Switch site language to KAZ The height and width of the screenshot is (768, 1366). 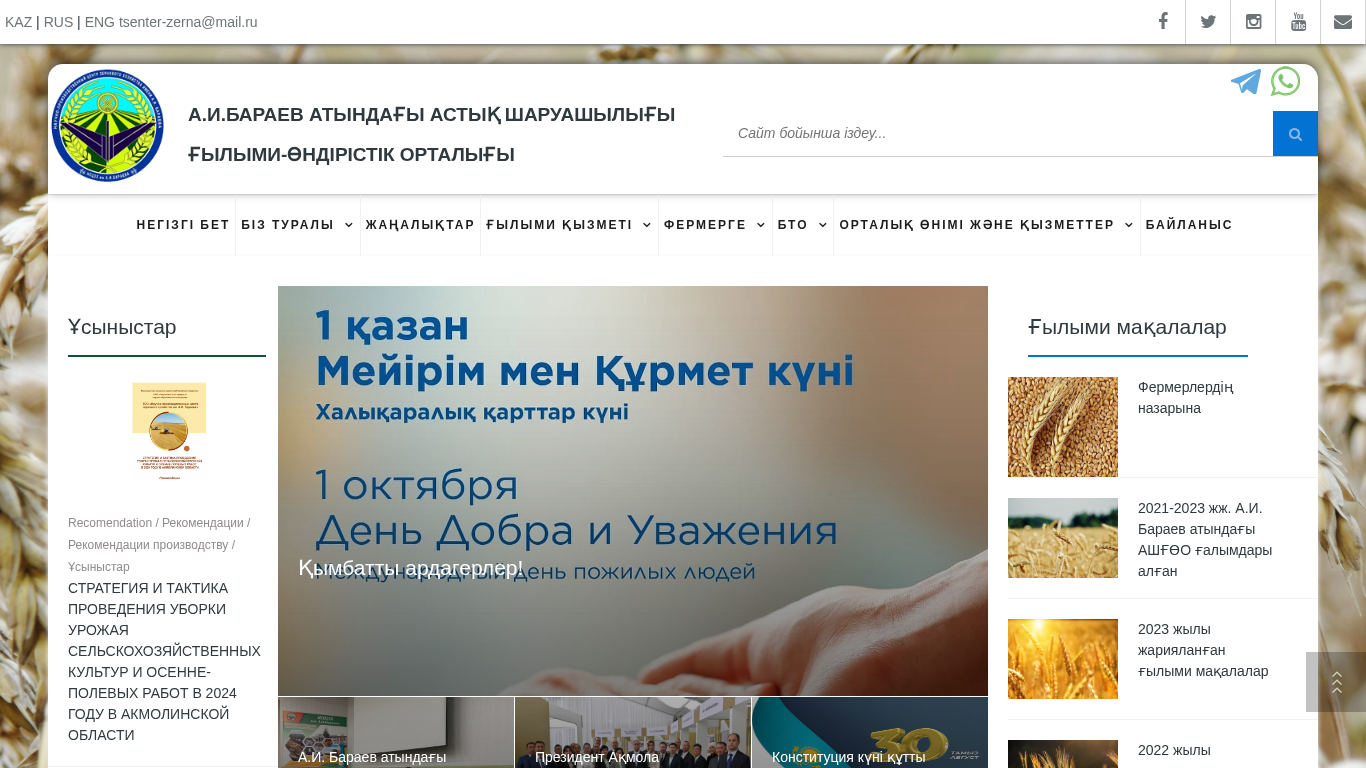pyautogui.click(x=18, y=22)
